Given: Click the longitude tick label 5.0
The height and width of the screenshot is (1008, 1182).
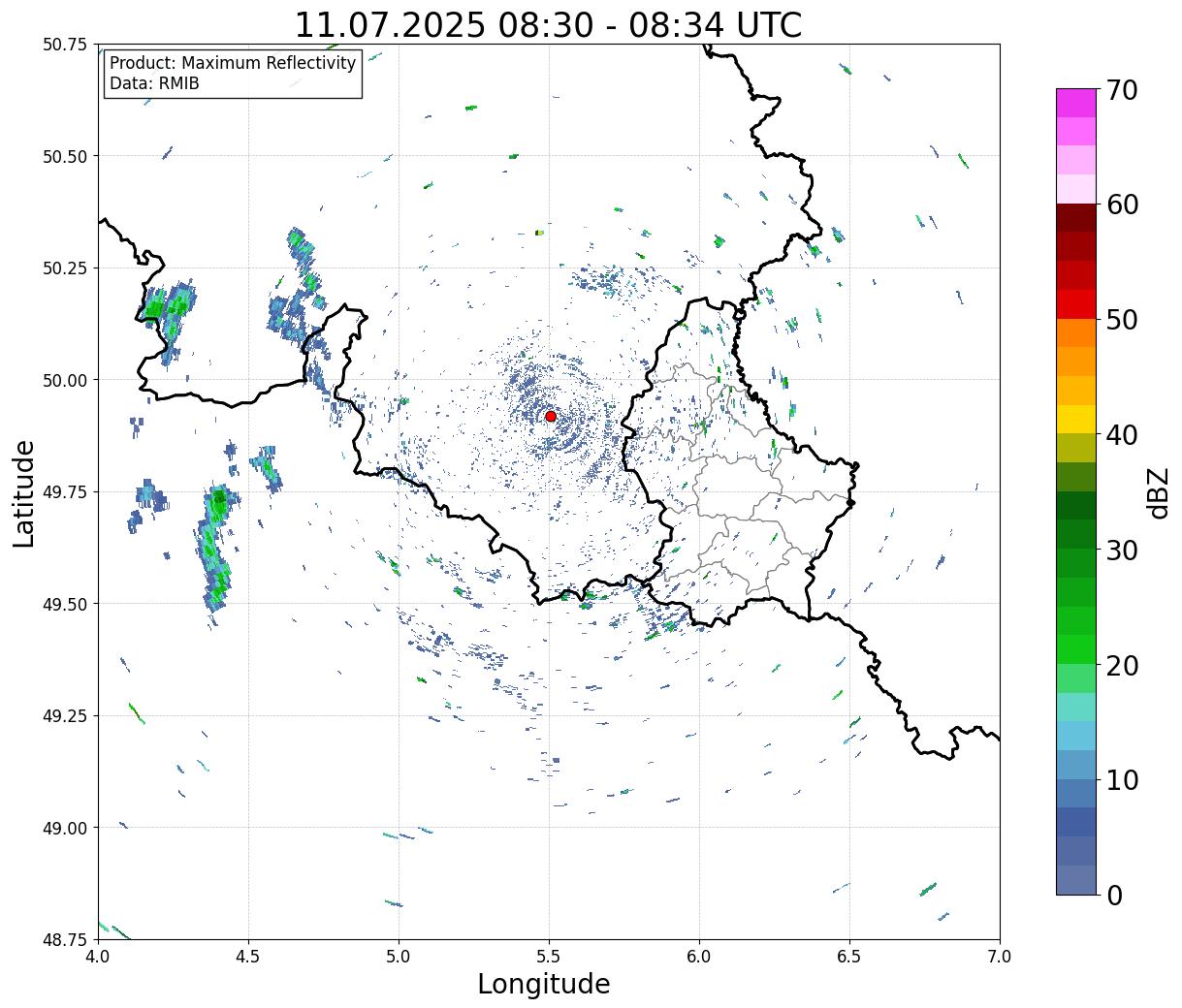Looking at the screenshot, I should click(x=399, y=956).
